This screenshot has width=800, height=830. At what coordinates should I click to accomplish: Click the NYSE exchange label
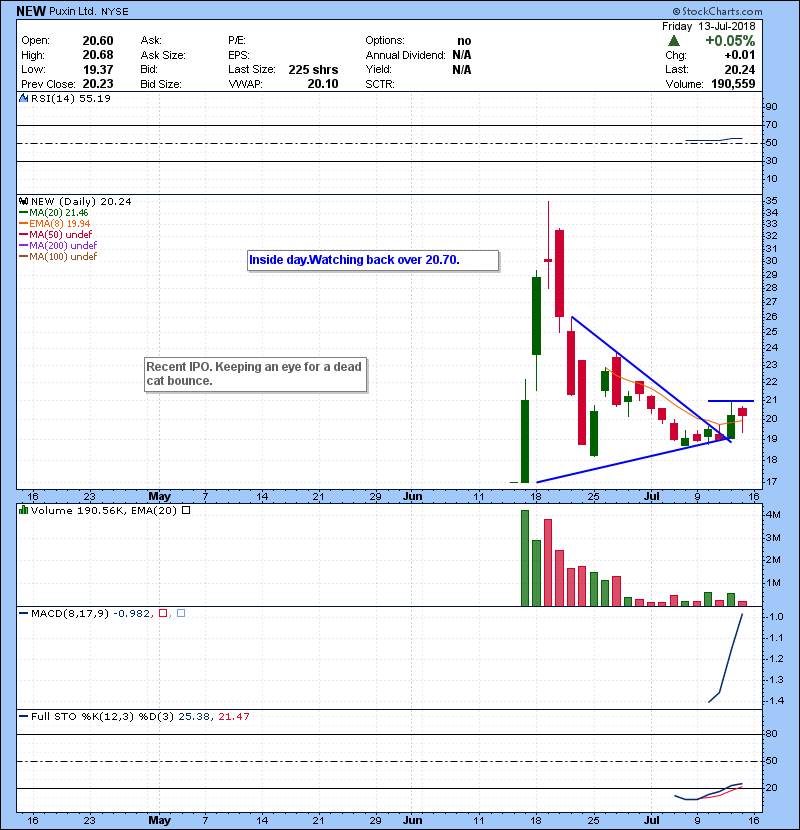click(x=115, y=12)
